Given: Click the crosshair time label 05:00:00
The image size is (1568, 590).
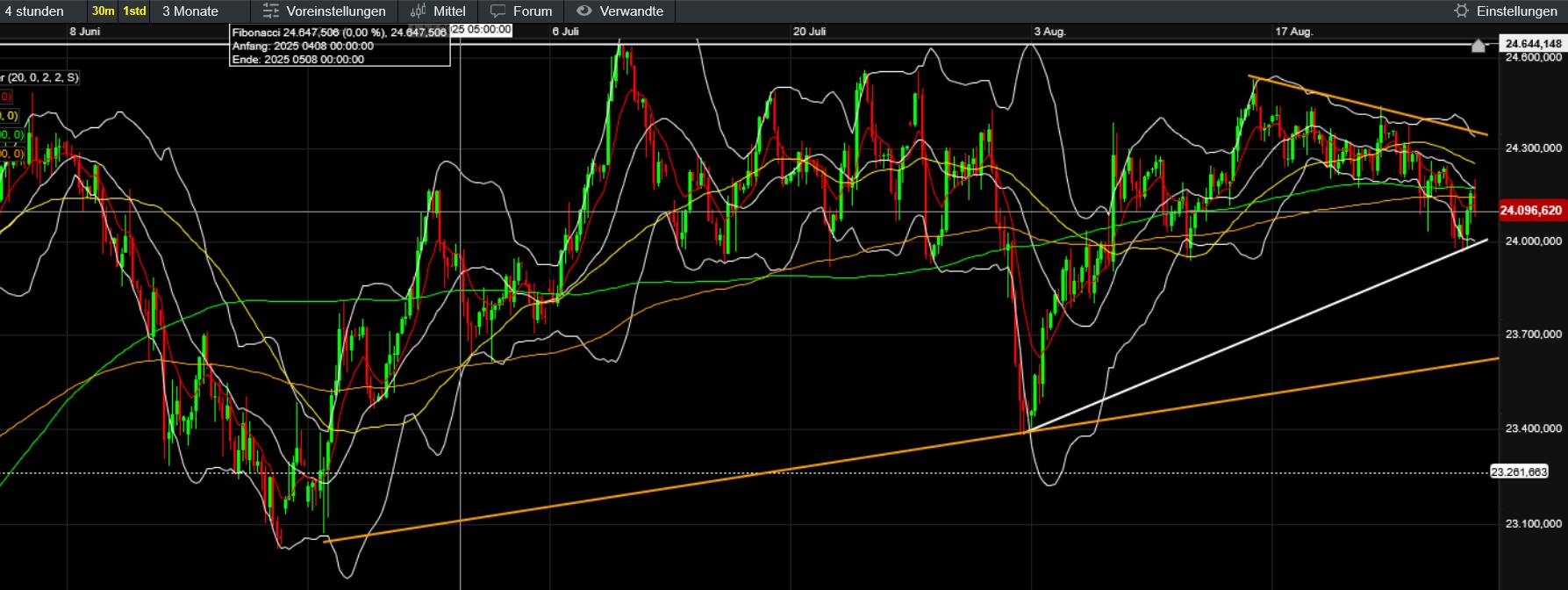Looking at the screenshot, I should tap(482, 30).
